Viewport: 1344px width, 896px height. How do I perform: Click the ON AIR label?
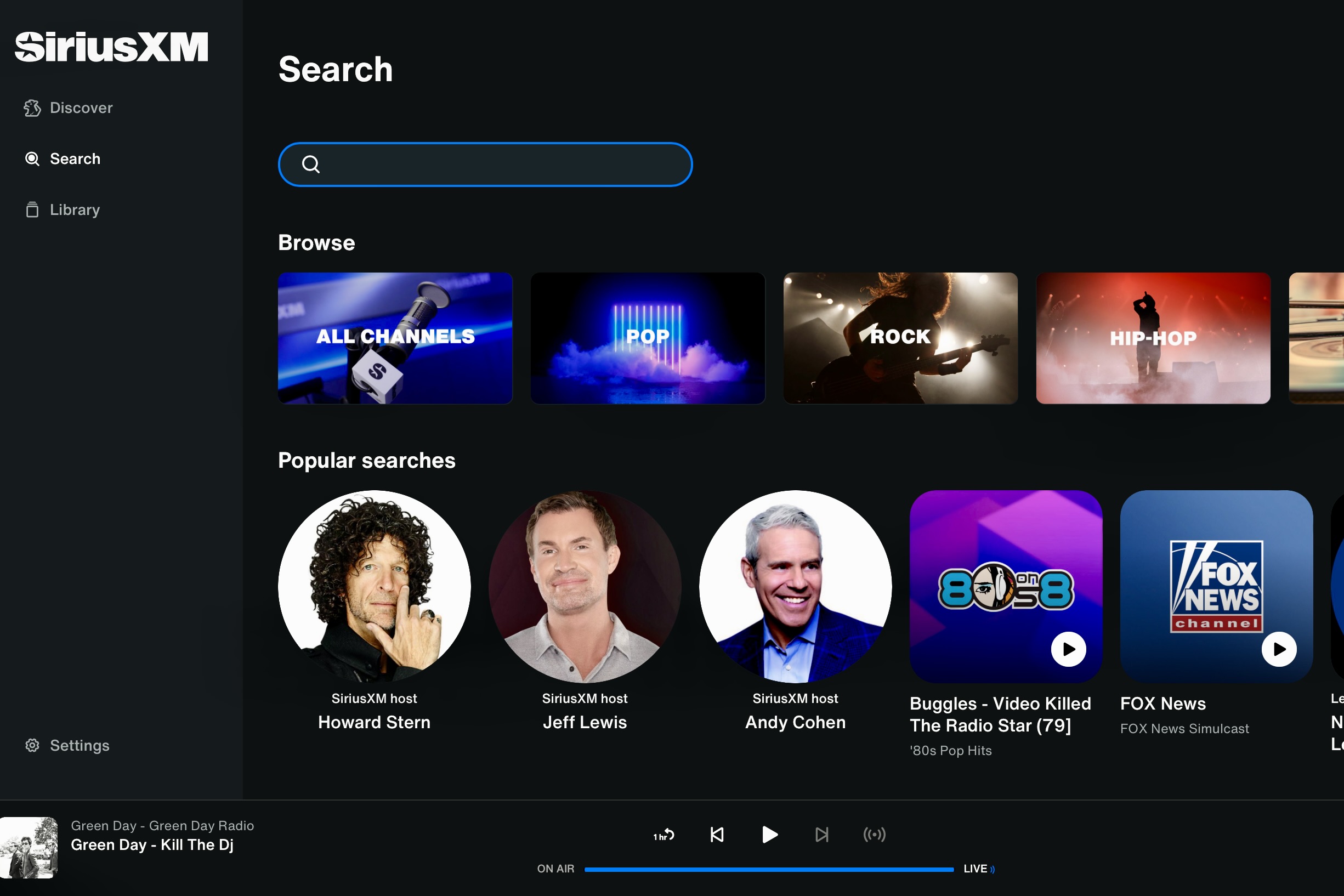tap(555, 869)
